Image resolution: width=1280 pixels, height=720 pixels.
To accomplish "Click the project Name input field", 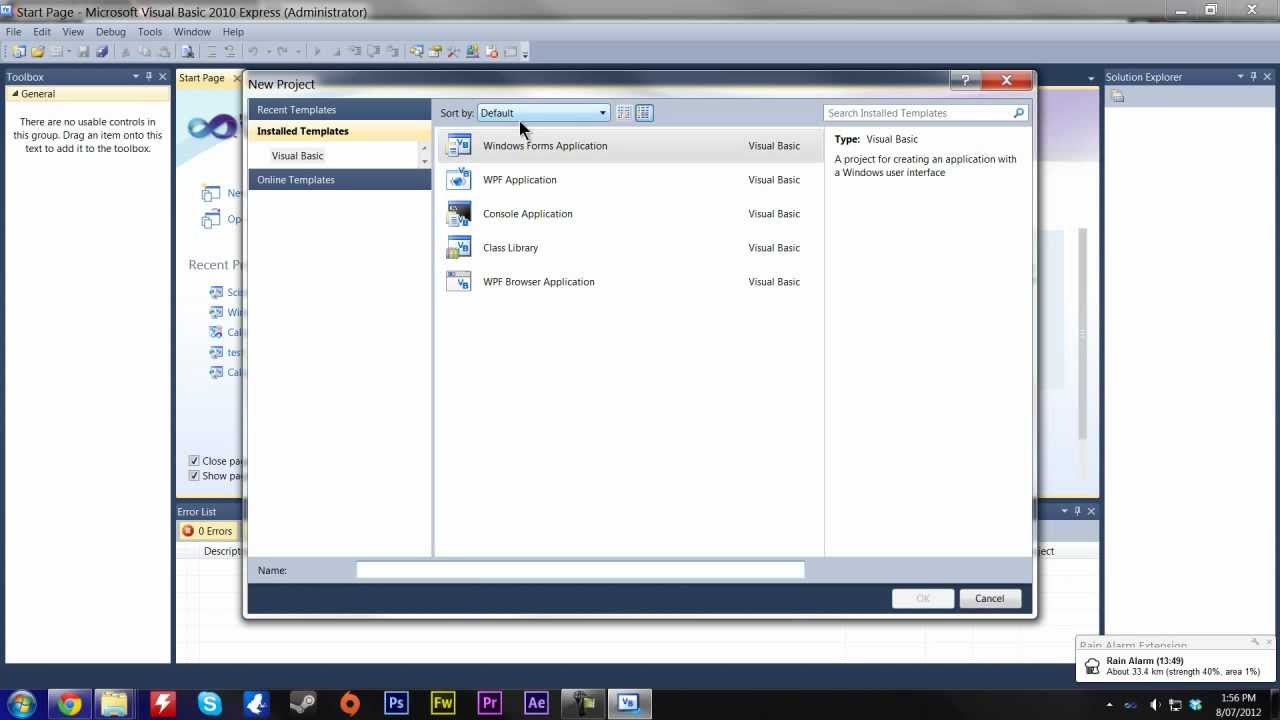I will point(580,570).
